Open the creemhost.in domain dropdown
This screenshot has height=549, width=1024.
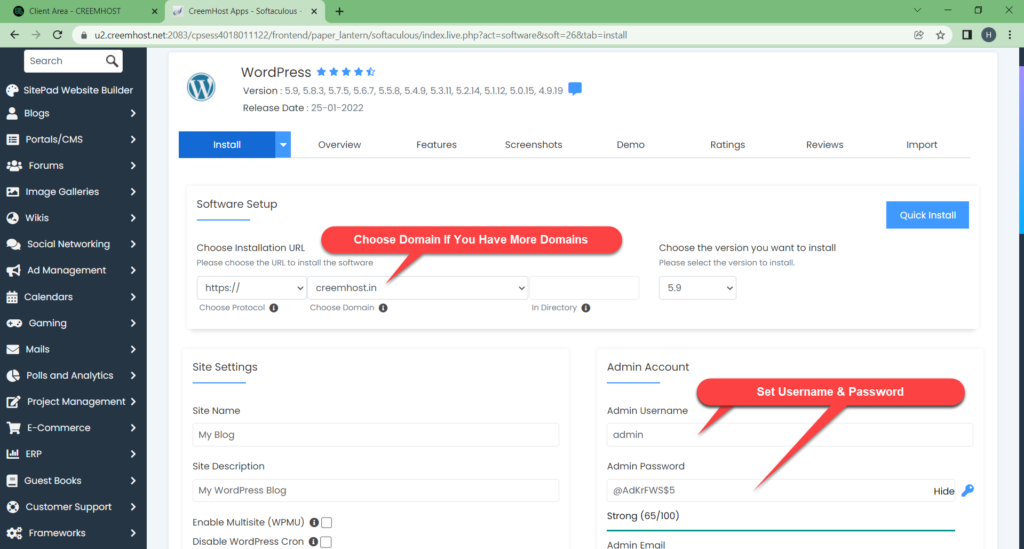pyautogui.click(x=417, y=288)
